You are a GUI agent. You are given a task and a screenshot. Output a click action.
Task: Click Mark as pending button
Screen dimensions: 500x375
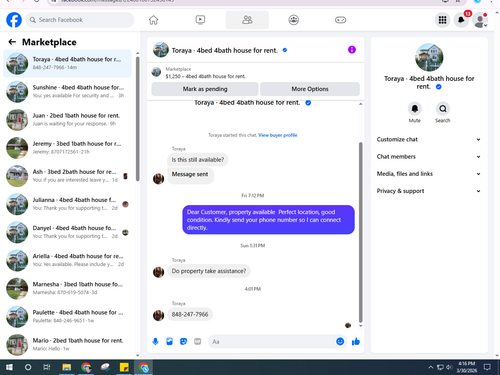click(x=205, y=89)
